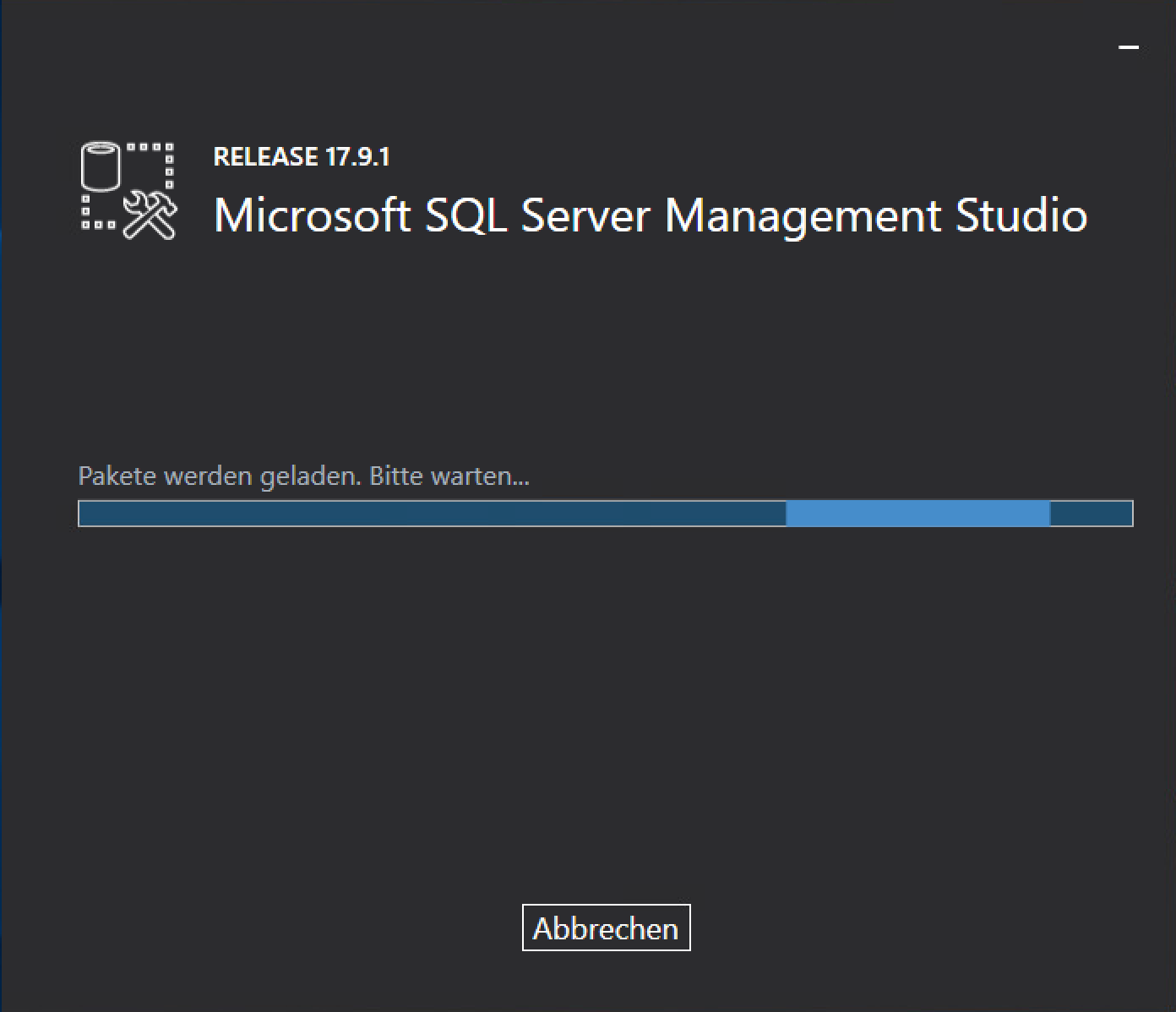This screenshot has height=1012, width=1176.
Task: Click the version number 17.9.1
Action: point(357,157)
